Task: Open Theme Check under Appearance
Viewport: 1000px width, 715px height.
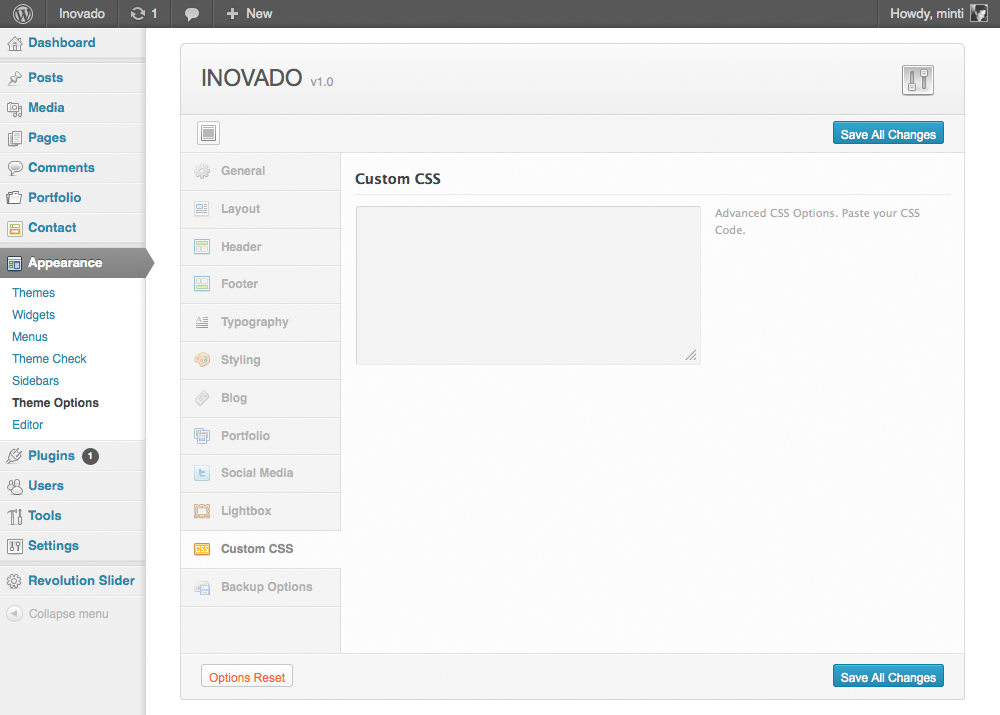Action: tap(48, 358)
